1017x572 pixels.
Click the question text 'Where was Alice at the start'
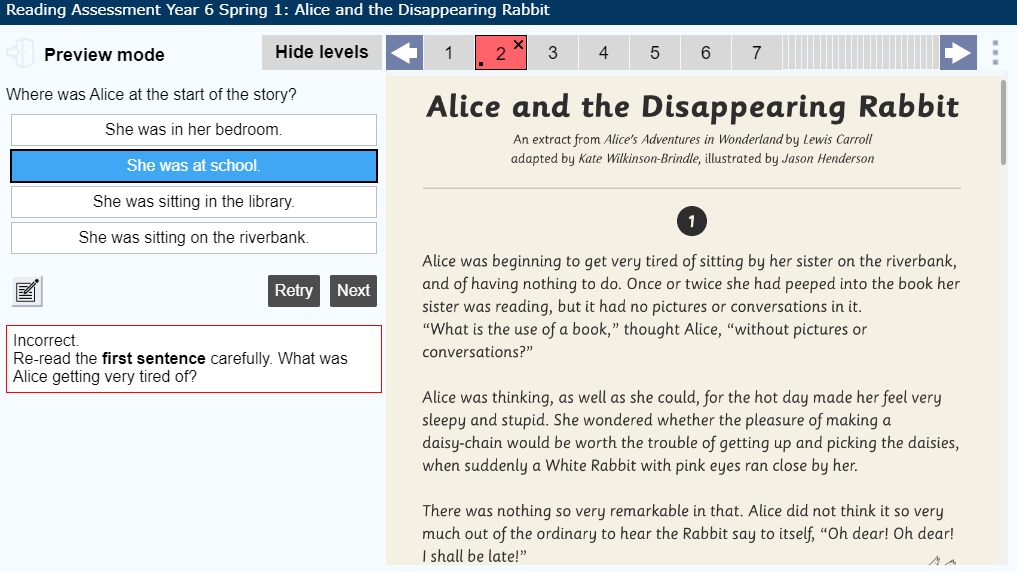151,95
